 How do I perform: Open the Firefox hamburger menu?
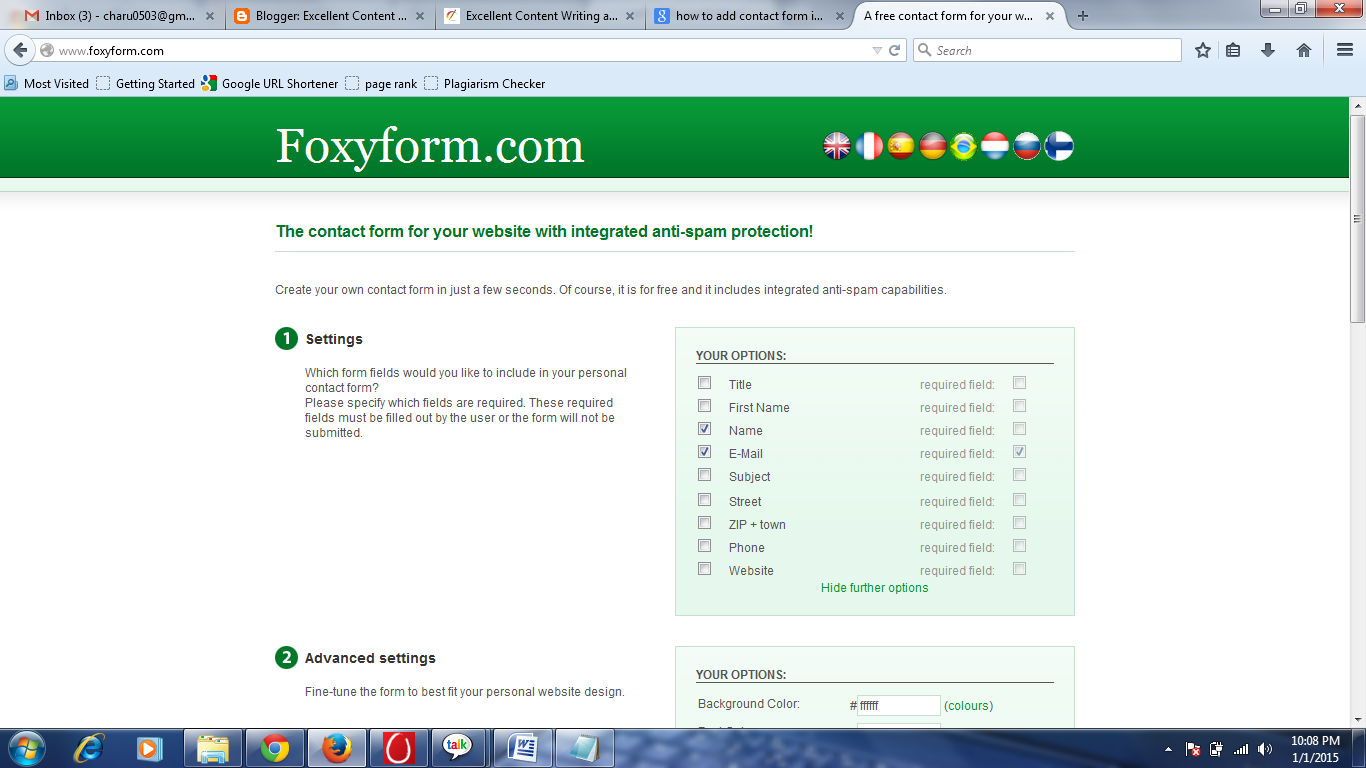click(x=1345, y=50)
